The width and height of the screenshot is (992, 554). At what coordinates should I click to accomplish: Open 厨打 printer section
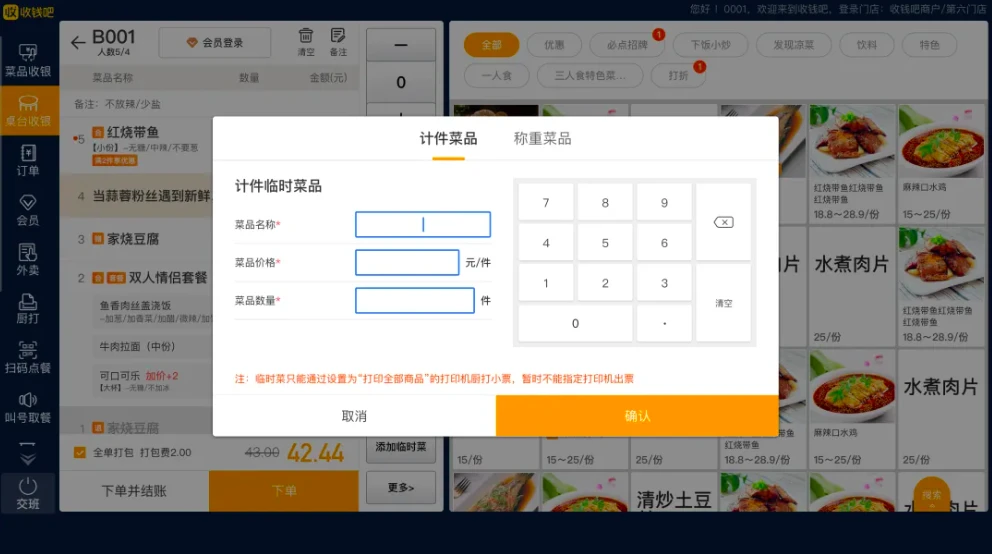pyautogui.click(x=28, y=309)
